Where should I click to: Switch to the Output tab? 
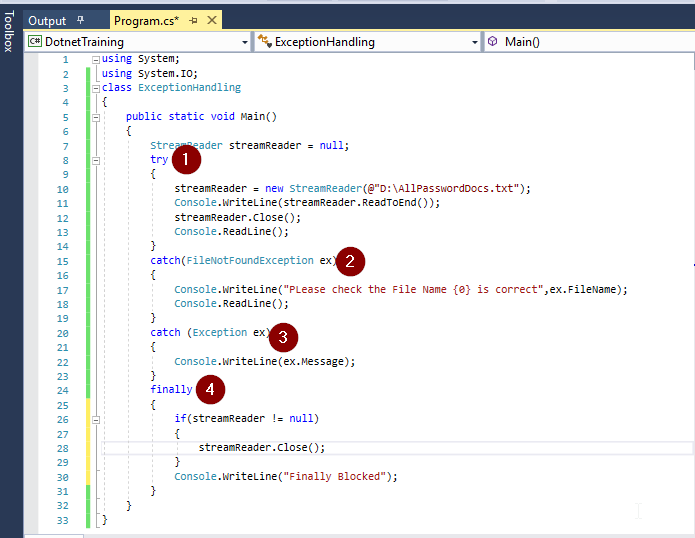tap(47, 21)
